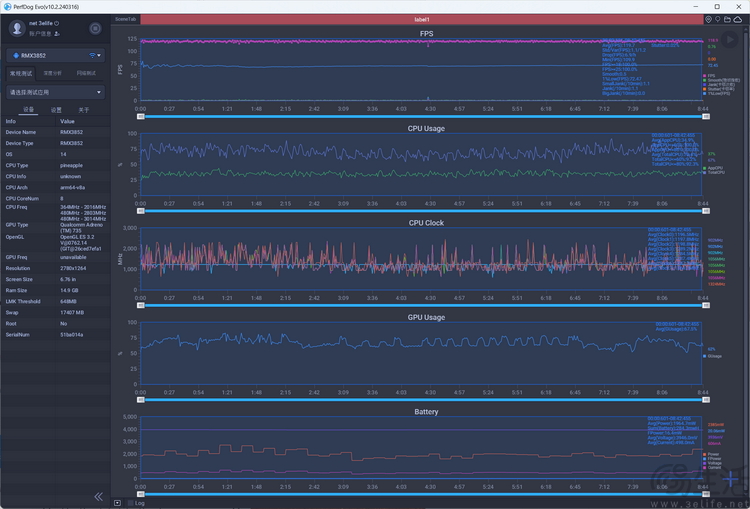Click the cloud upload icon
Image resolution: width=750 pixels, height=509 pixels.
click(x=738, y=19)
